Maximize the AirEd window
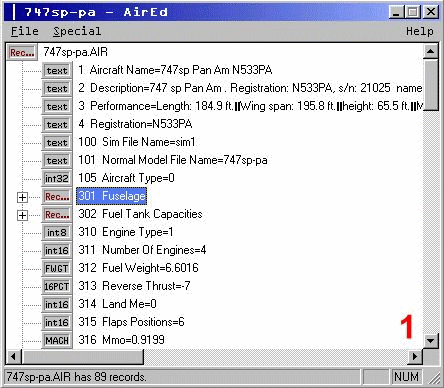This screenshot has width=444, height=388. pos(413,12)
